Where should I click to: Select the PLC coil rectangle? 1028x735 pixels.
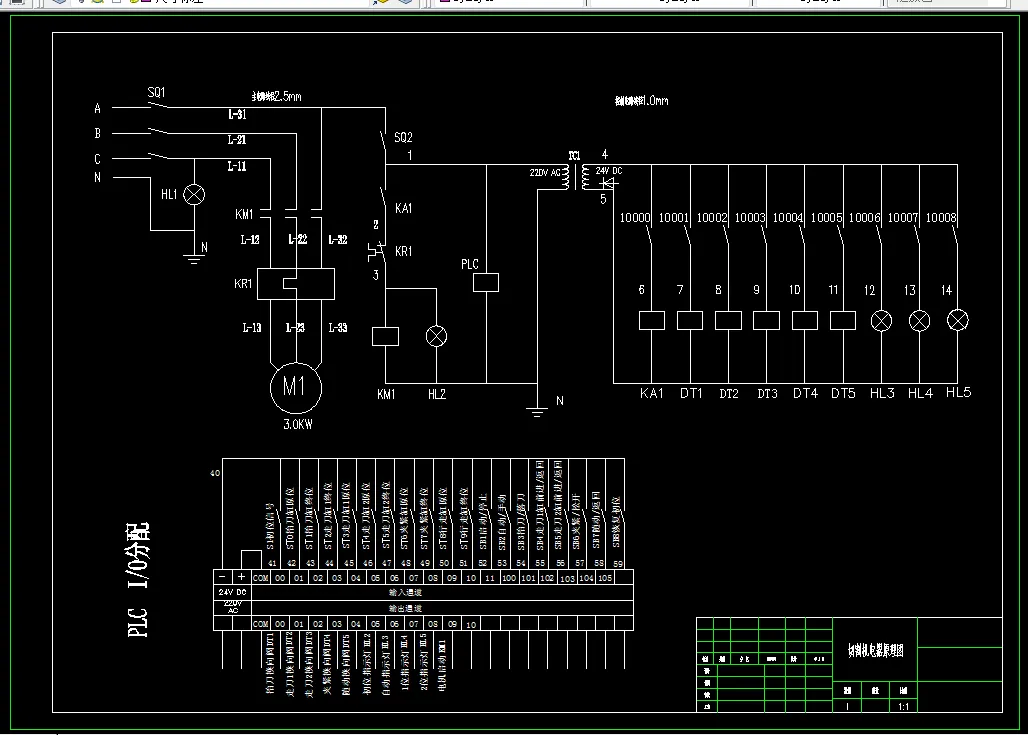486,283
